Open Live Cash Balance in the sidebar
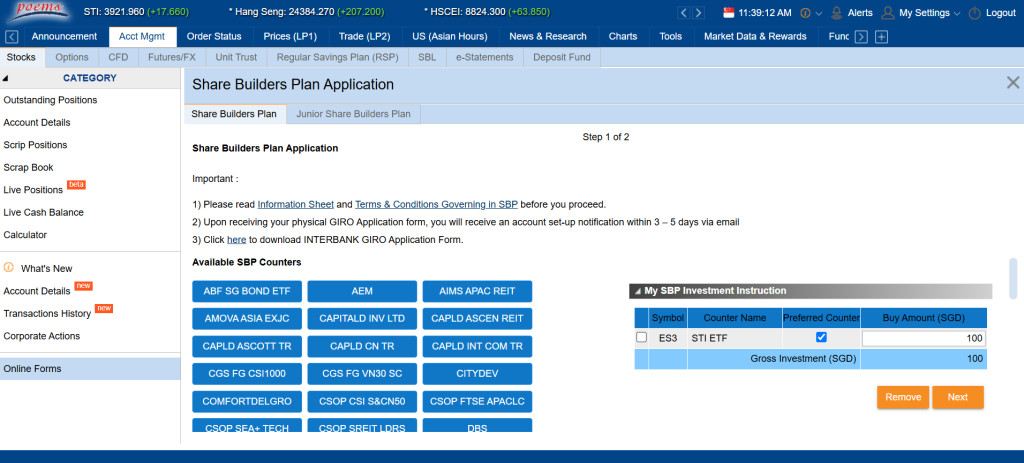 (44, 212)
